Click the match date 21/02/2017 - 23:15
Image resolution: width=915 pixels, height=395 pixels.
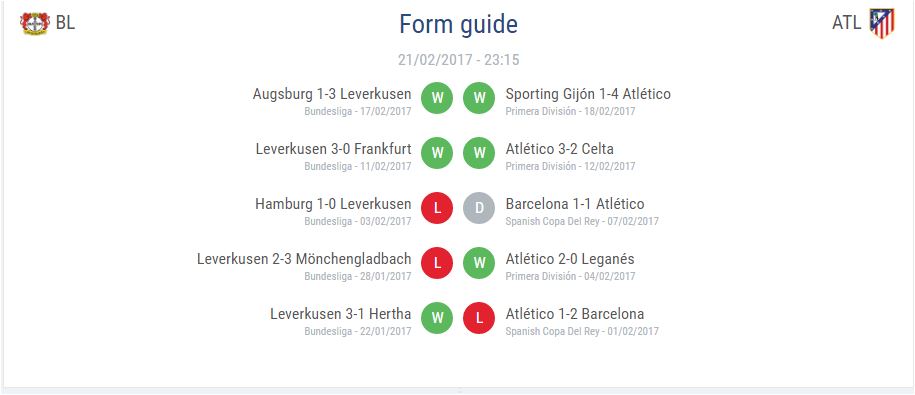(x=459, y=60)
